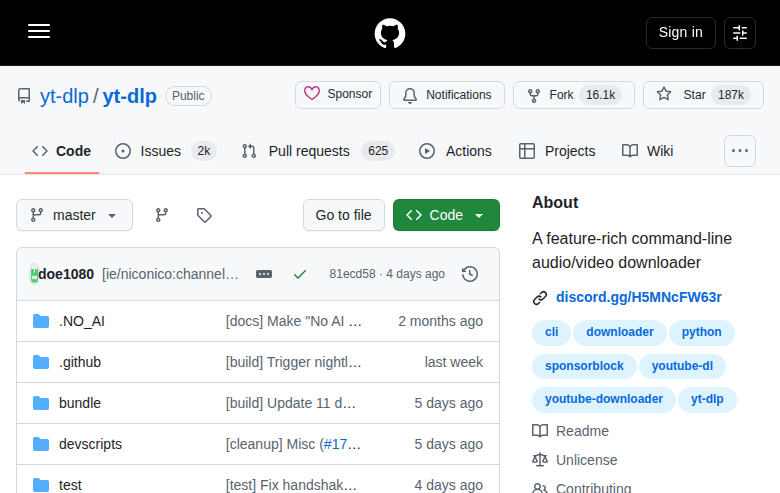Select the youtube-downloader topic tag
This screenshot has width=780, height=493.
604,399
